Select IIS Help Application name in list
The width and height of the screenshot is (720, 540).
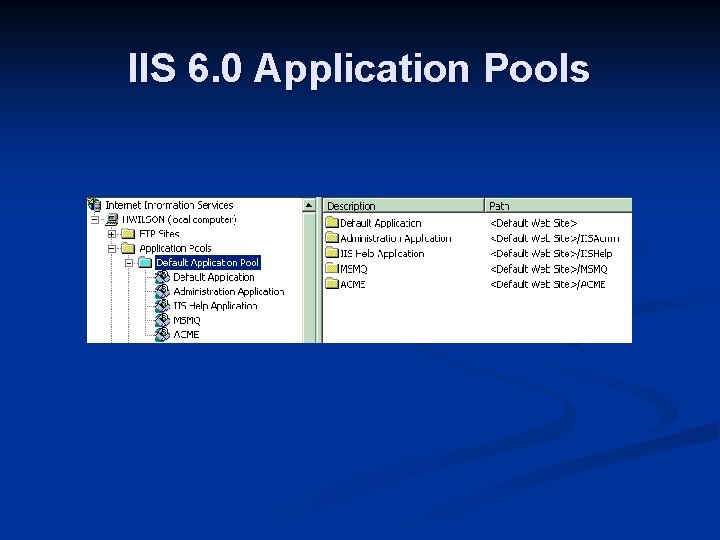click(x=382, y=253)
